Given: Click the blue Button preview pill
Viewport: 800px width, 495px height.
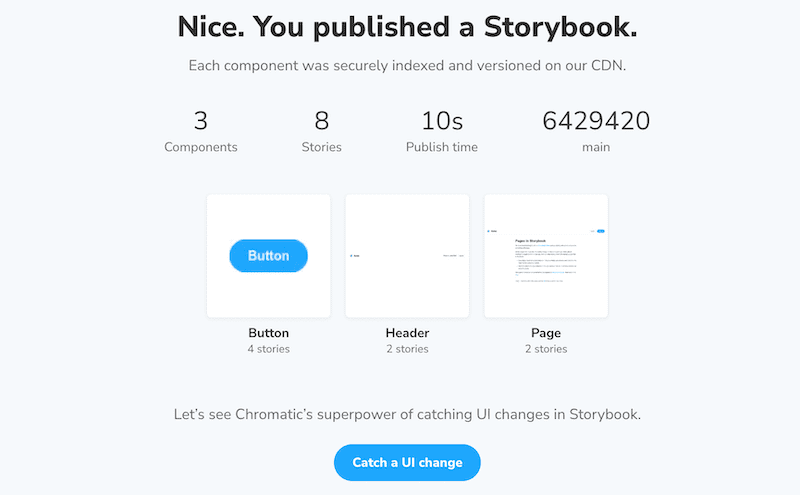Looking at the screenshot, I should 268,256.
